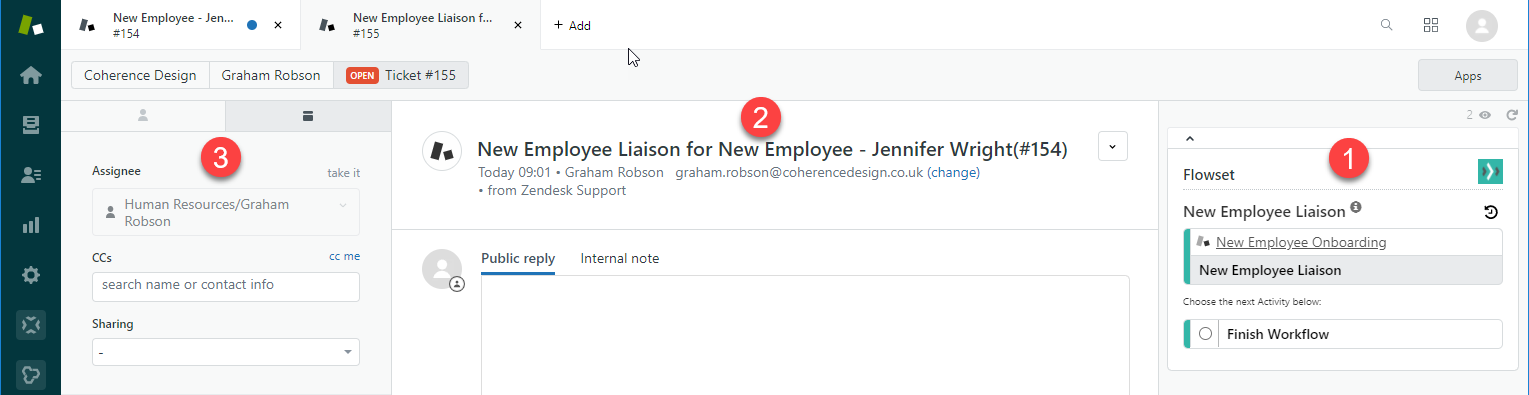Open ticket options dropdown arrow
The width and height of the screenshot is (1529, 395).
click(1113, 146)
